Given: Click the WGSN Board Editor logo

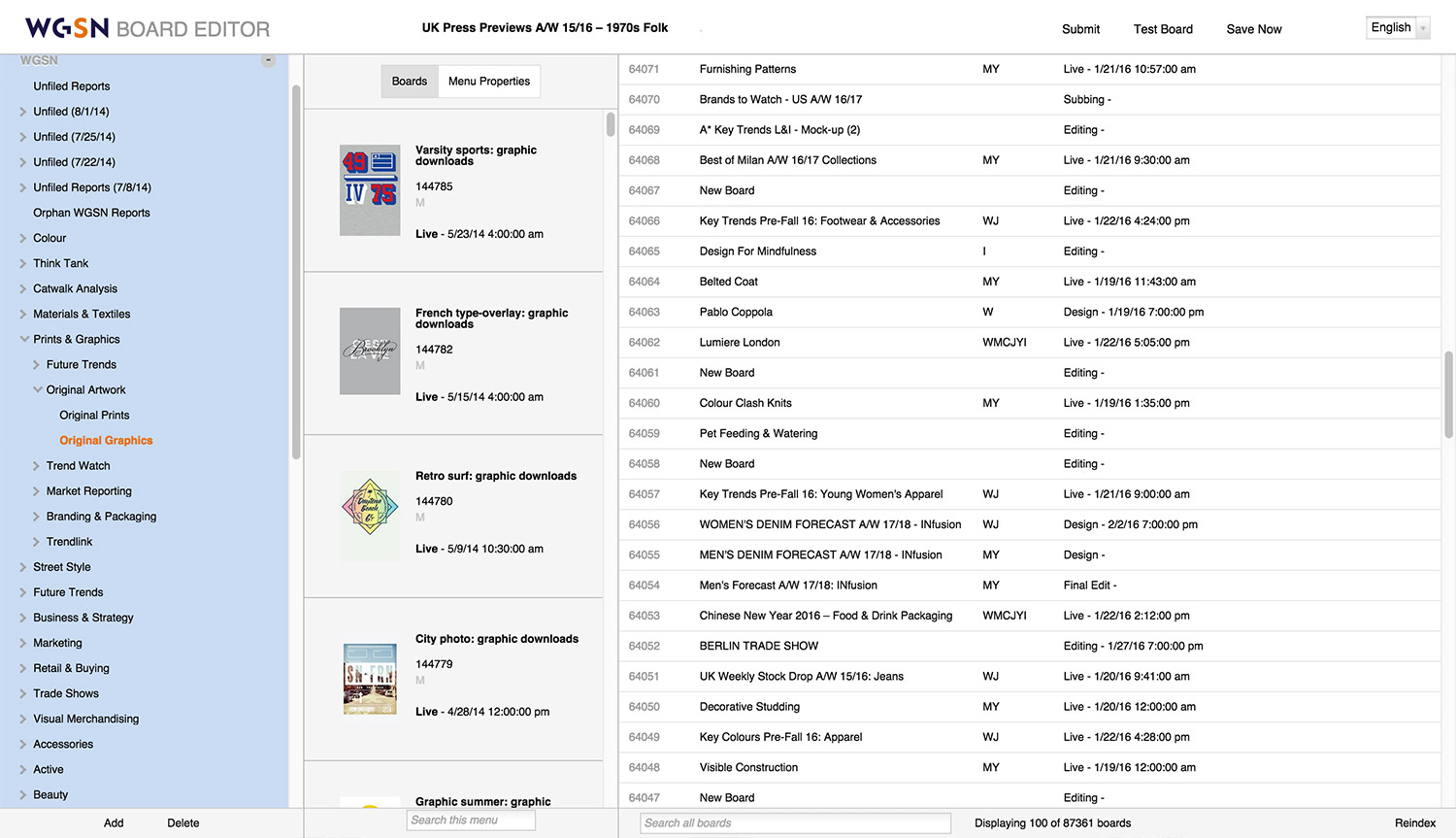Looking at the screenshot, I should coord(148,28).
